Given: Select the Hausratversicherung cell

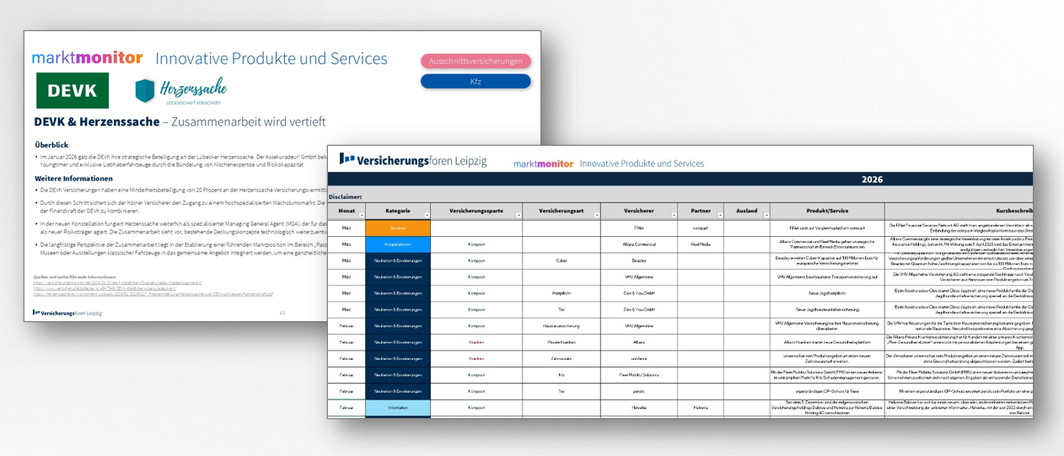Looking at the screenshot, I should 561,326.
